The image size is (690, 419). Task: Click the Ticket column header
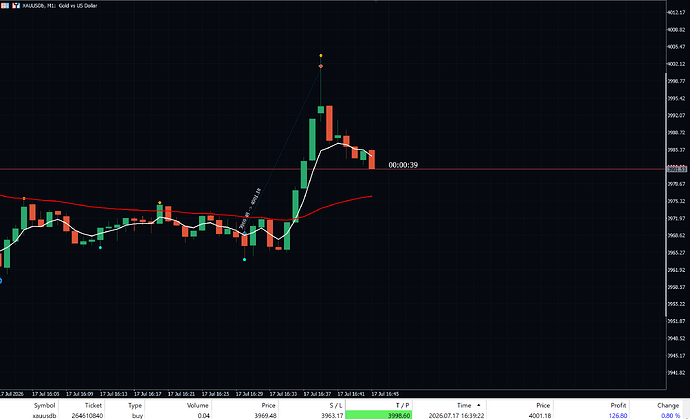(x=93, y=405)
